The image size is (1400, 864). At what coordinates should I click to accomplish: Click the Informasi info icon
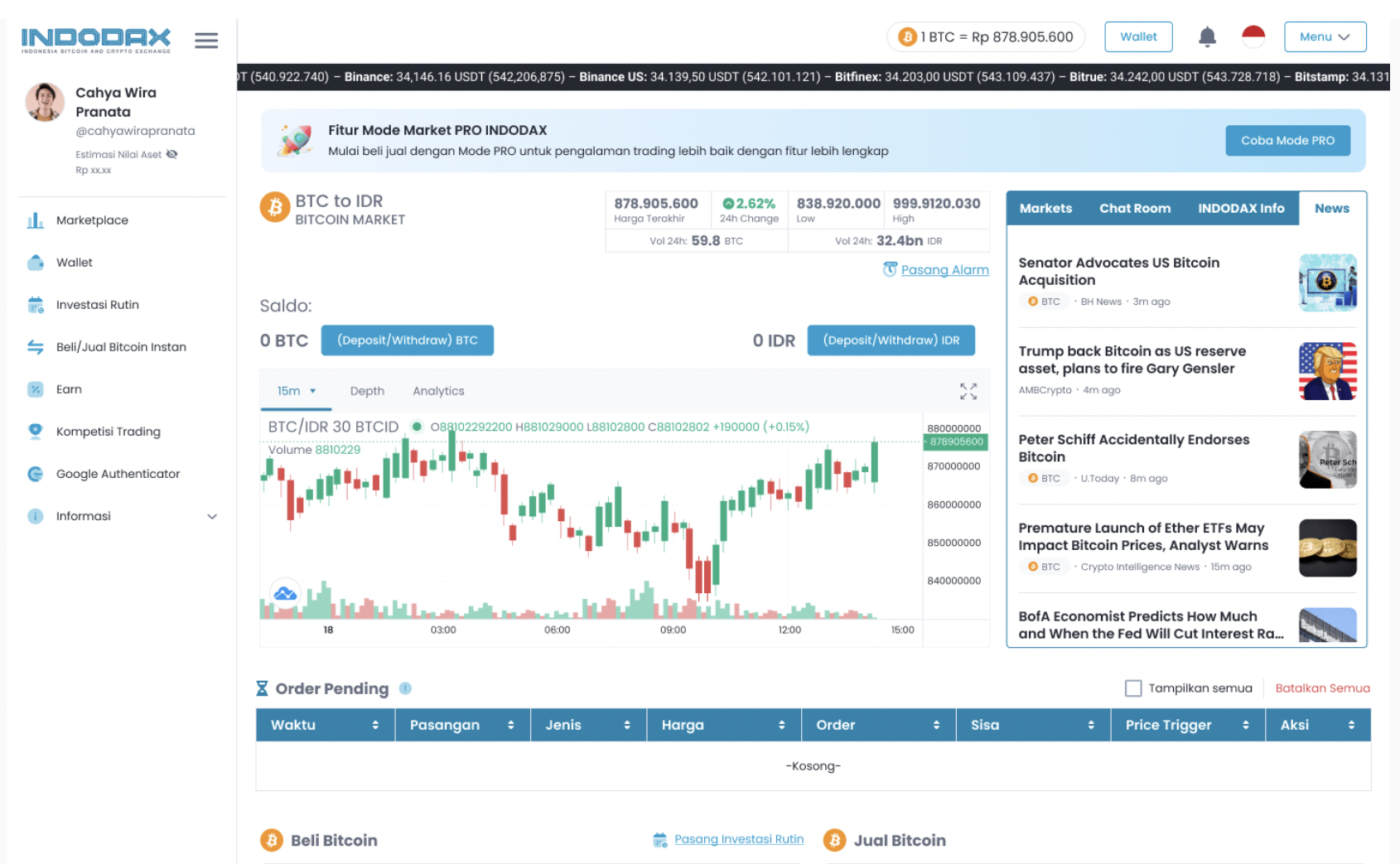tap(35, 516)
